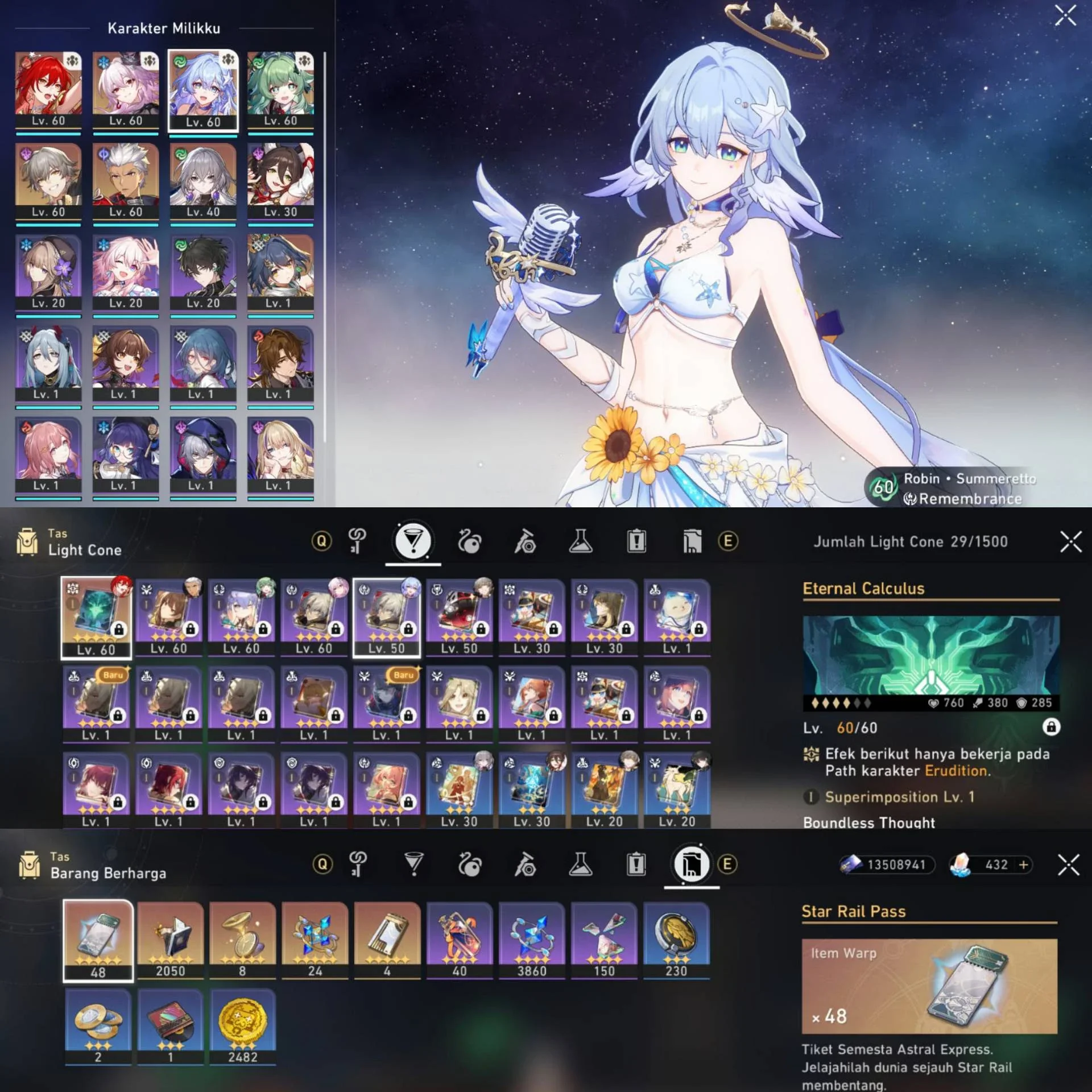The height and width of the screenshot is (1092, 1092).
Task: Open Relics icon in Barang Berharga bag
Action: tap(469, 864)
